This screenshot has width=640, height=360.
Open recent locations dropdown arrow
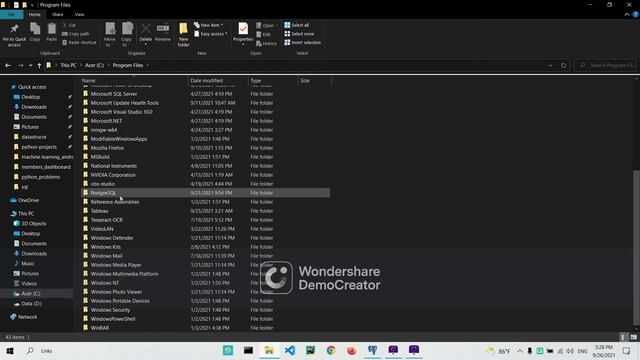coord(30,65)
